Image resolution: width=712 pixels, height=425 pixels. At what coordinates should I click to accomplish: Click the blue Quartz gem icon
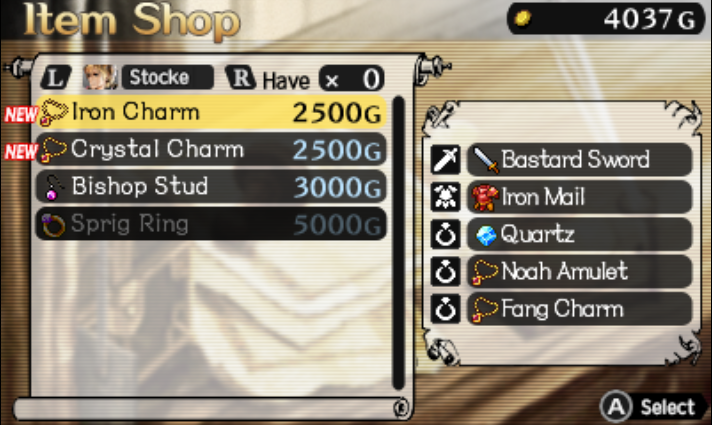click(x=486, y=235)
